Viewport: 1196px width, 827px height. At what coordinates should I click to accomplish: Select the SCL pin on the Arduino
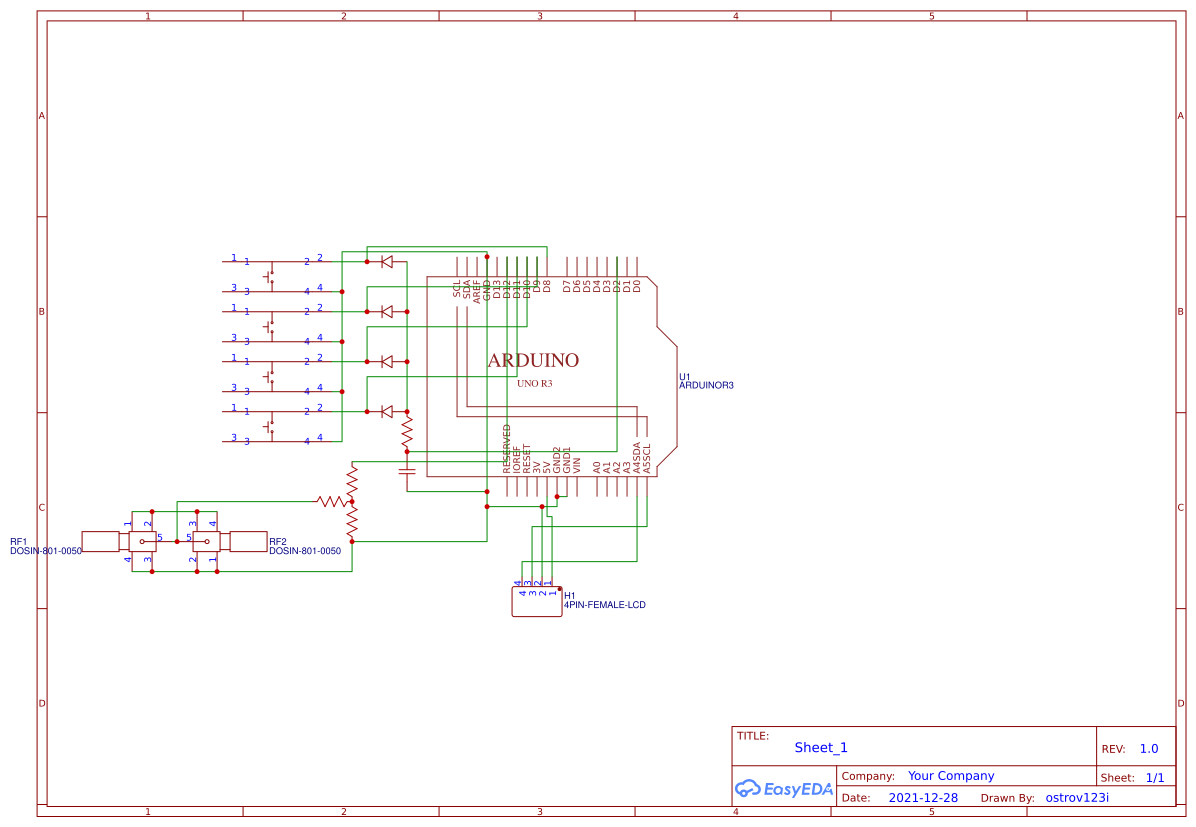pos(456,290)
